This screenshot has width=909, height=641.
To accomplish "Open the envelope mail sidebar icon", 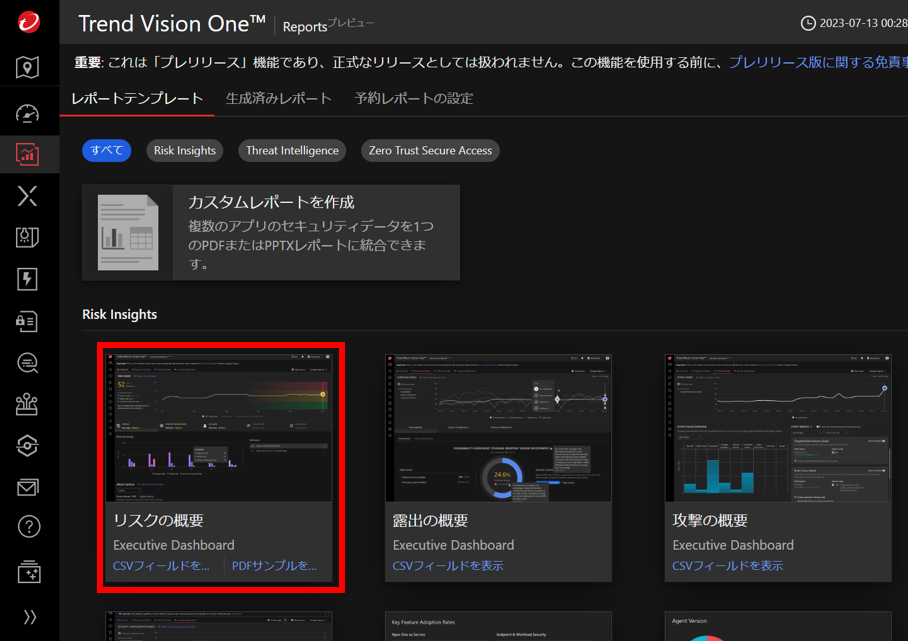I will coord(27,487).
